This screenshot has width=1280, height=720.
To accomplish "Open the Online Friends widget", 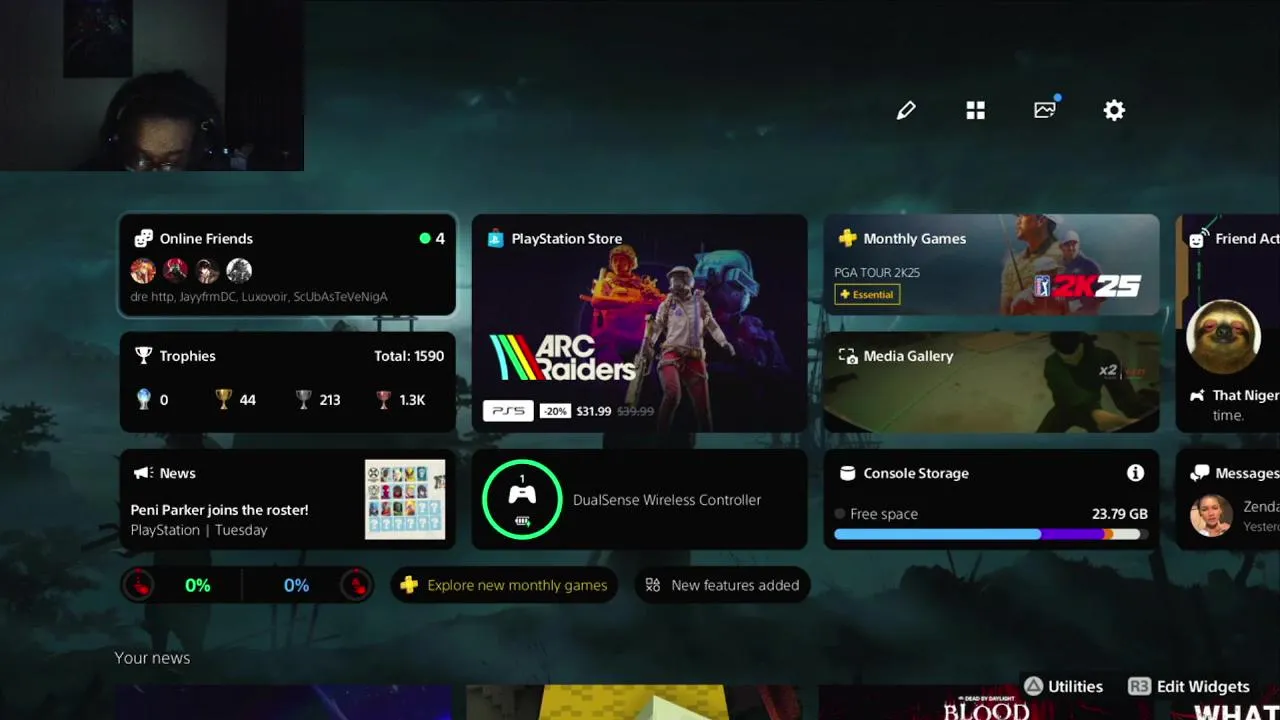I will (x=288, y=265).
